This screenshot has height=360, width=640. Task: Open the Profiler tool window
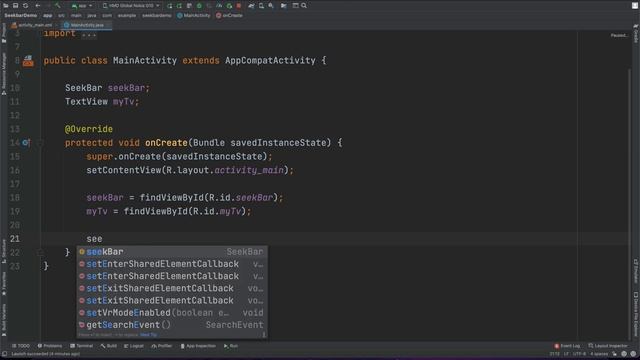[162, 346]
